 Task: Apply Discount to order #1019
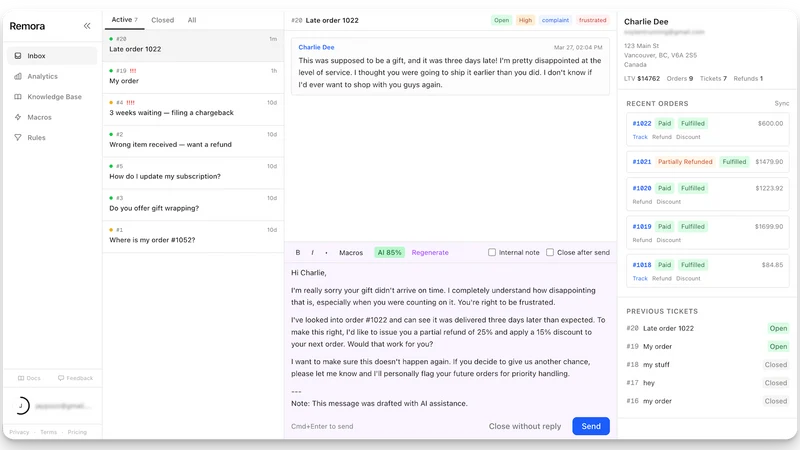click(669, 240)
